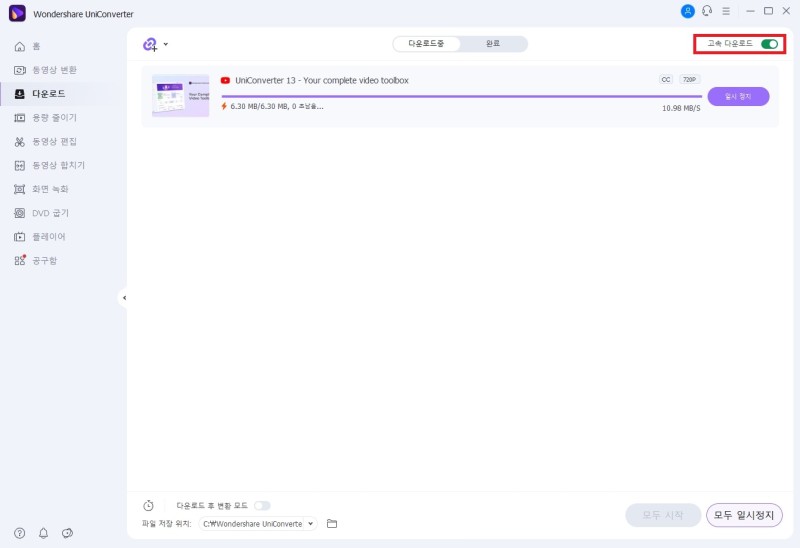Open the feedback chat icon
Viewport: 800px width, 548px height.
[x=67, y=533]
